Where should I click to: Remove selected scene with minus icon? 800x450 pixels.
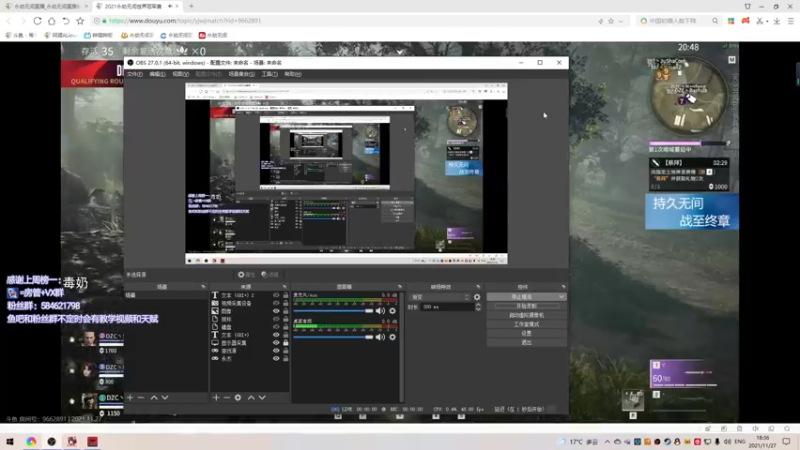point(141,397)
